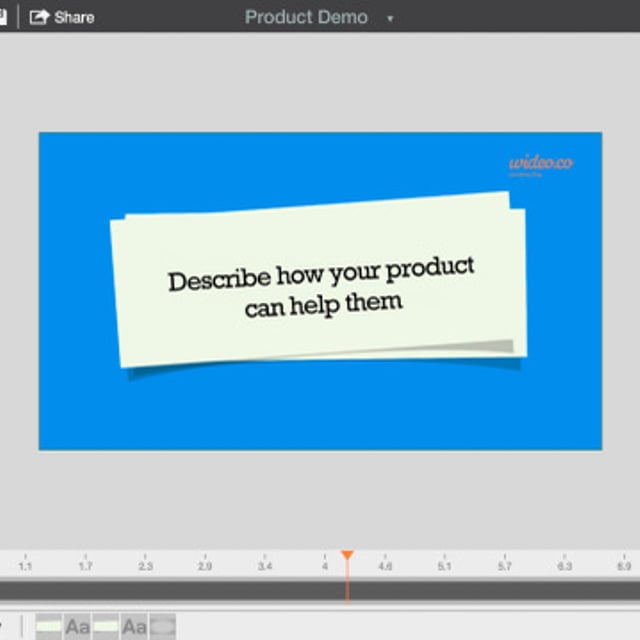The image size is (640, 640).
Task: Click the Share button
Action: point(62,17)
